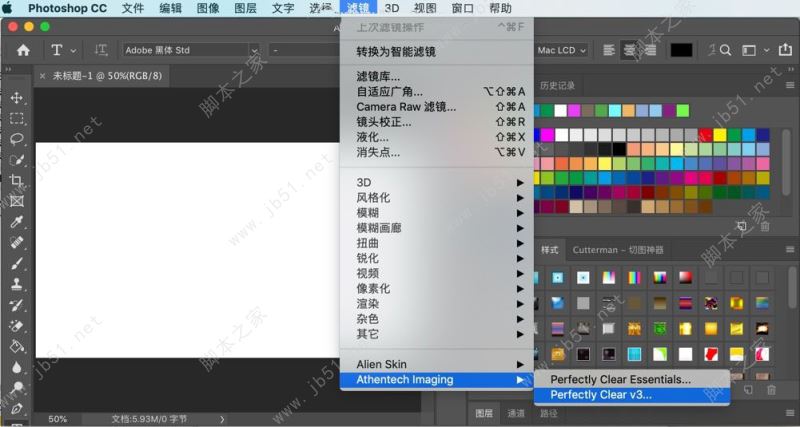Screen dimensions: 800x427
Task: Select the Frame tool
Action: pyautogui.click(x=16, y=200)
